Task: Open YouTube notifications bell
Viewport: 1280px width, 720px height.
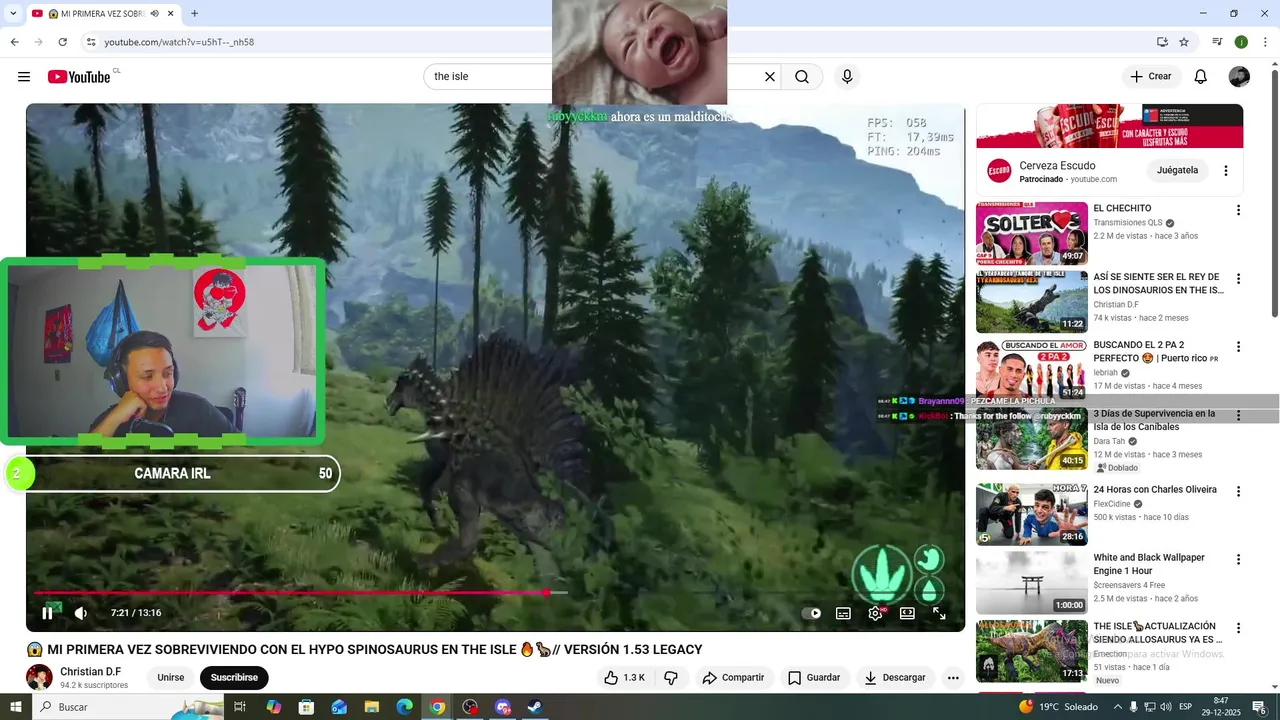Action: point(1201,77)
